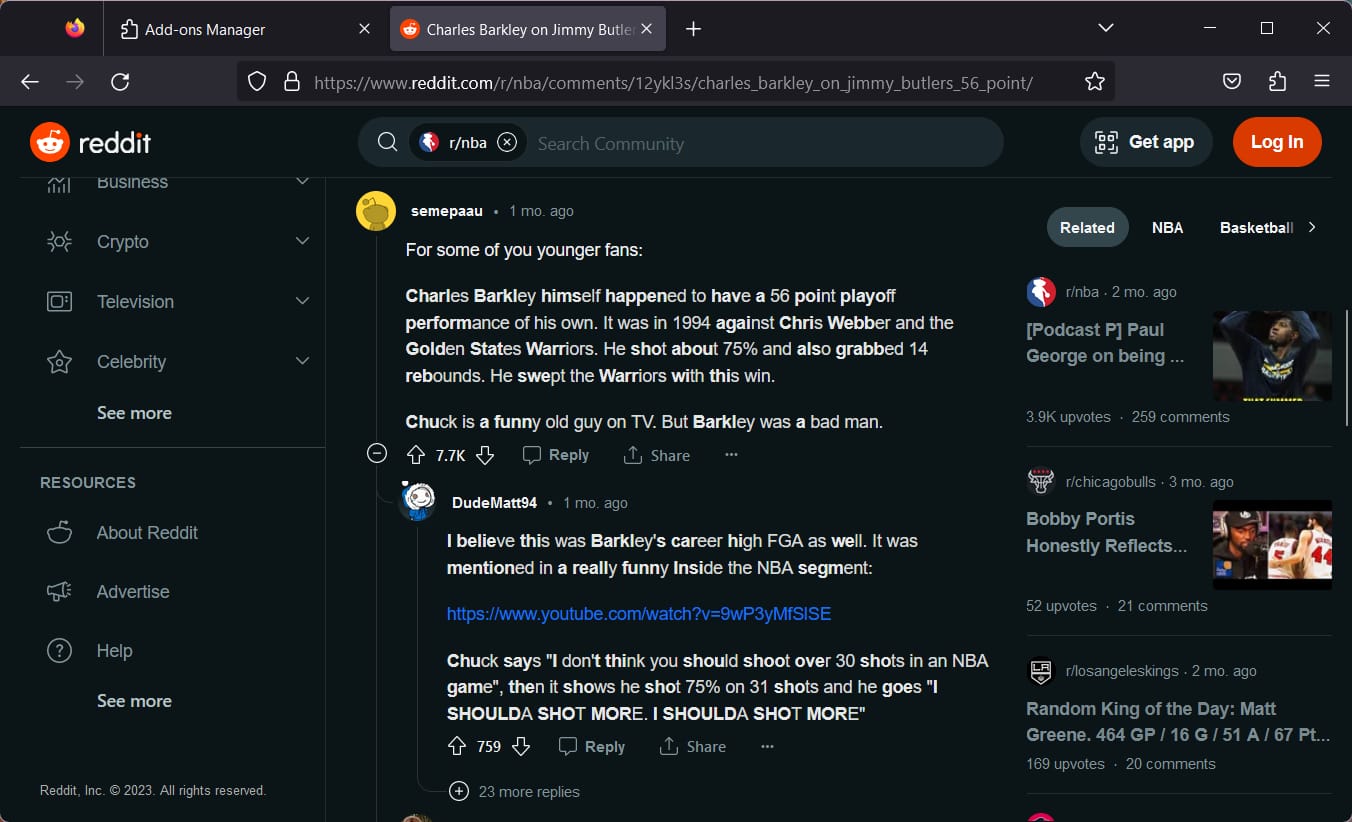The width and height of the screenshot is (1352, 822).
Task: Expand the Celebrity topic section
Action: (x=302, y=361)
